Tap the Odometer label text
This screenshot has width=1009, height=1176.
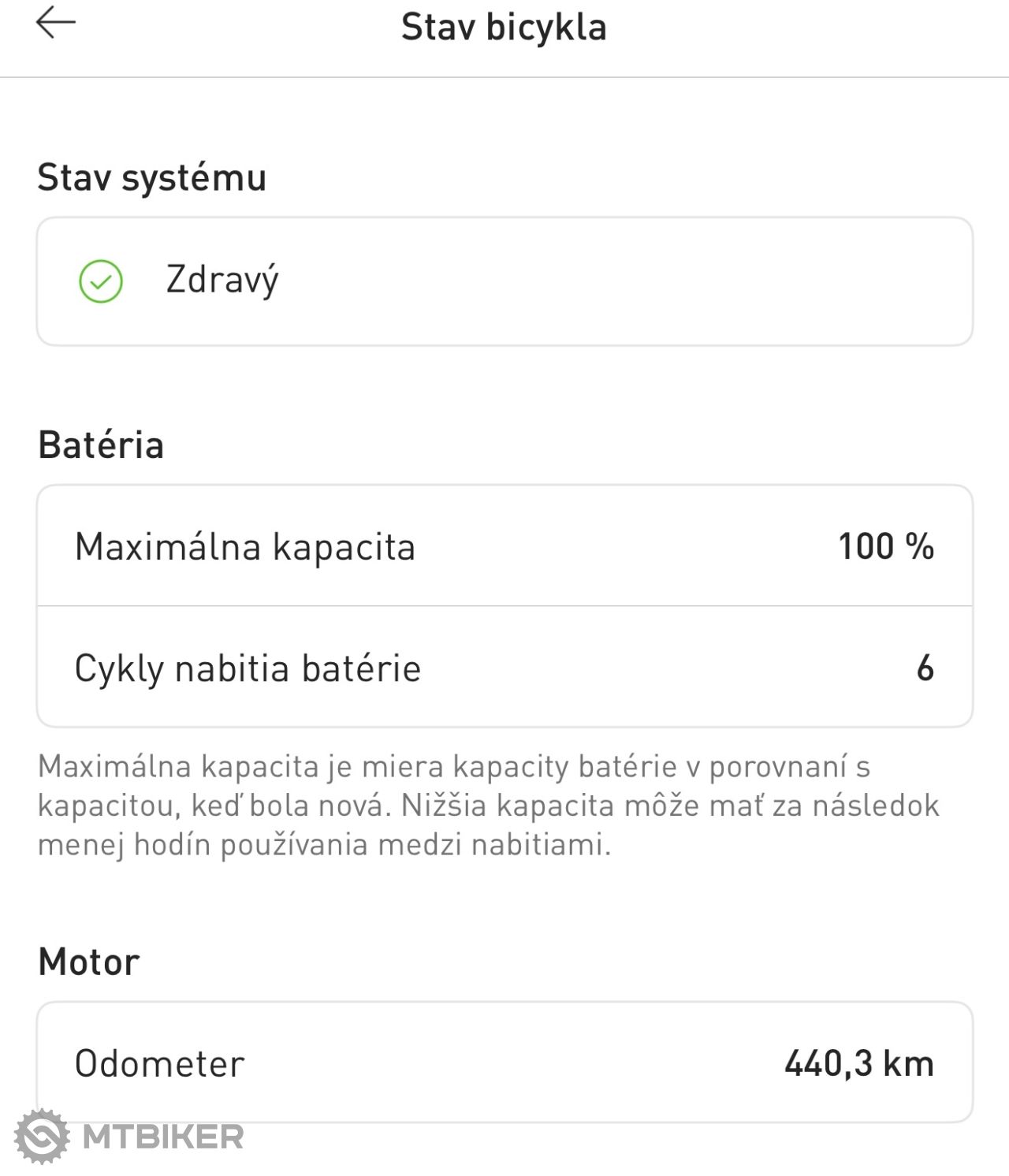(160, 1064)
